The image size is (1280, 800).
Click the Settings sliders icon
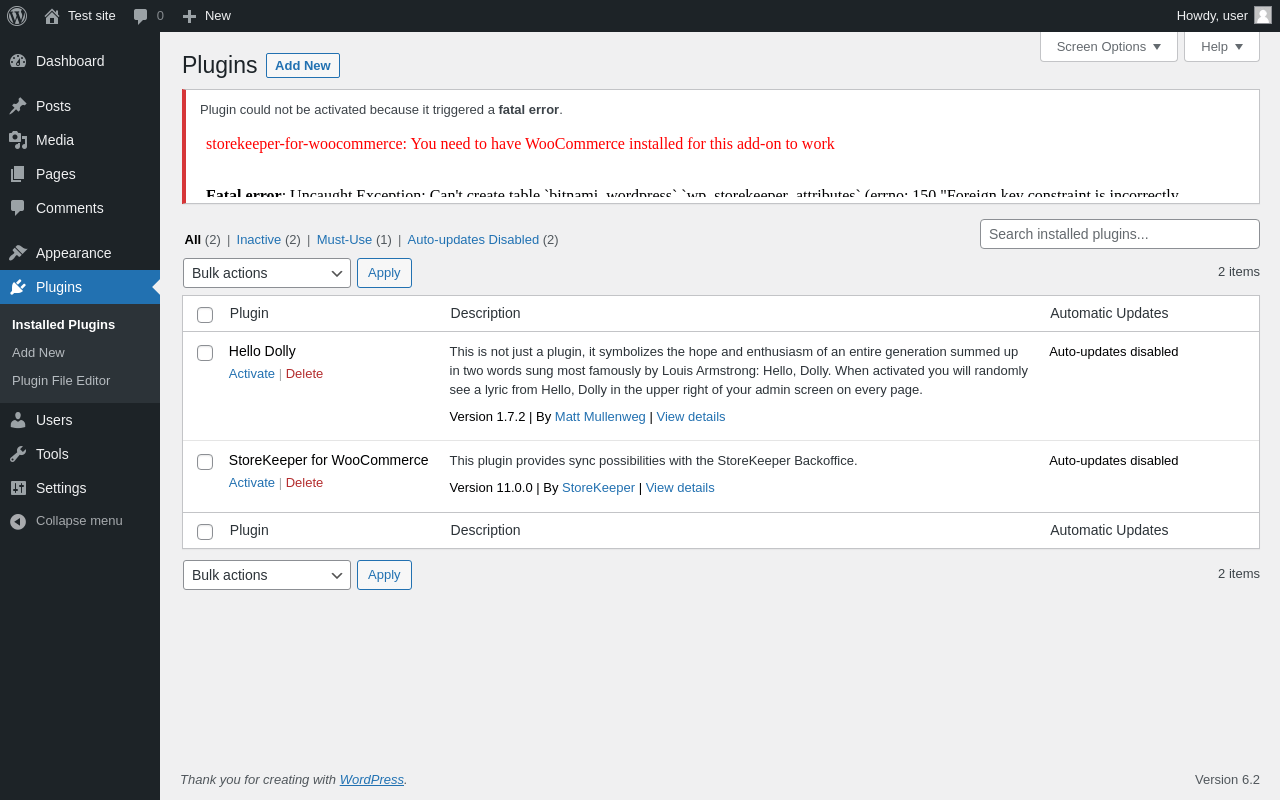[18, 488]
